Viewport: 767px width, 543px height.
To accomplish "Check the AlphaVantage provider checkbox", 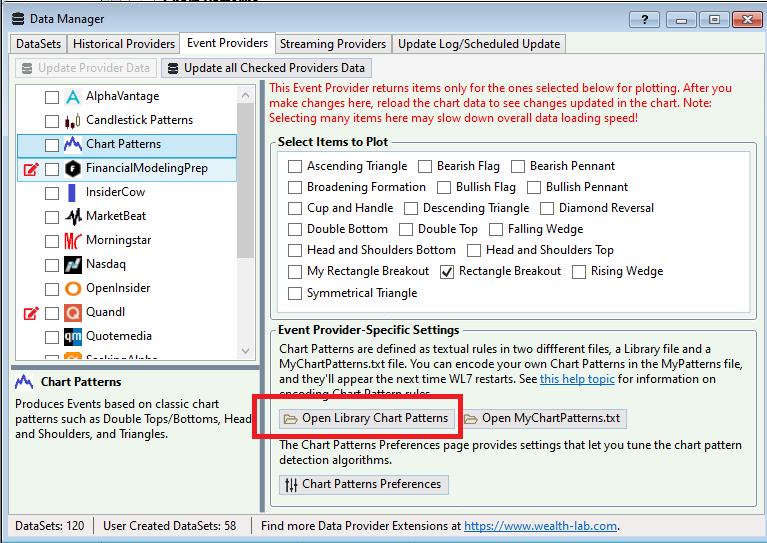I will pyautogui.click(x=52, y=97).
